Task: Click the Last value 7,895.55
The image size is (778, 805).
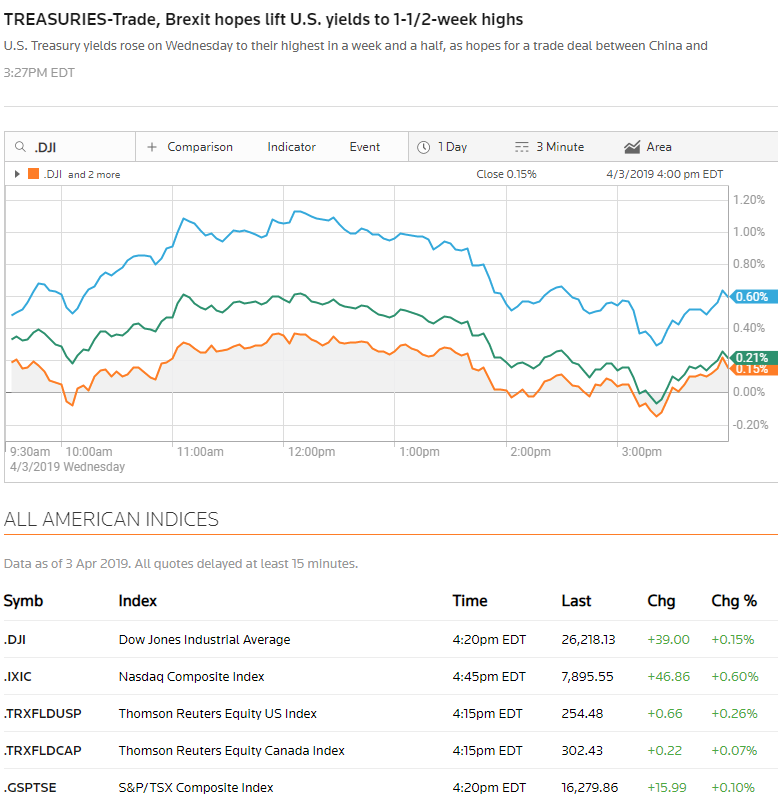Action: pos(587,677)
